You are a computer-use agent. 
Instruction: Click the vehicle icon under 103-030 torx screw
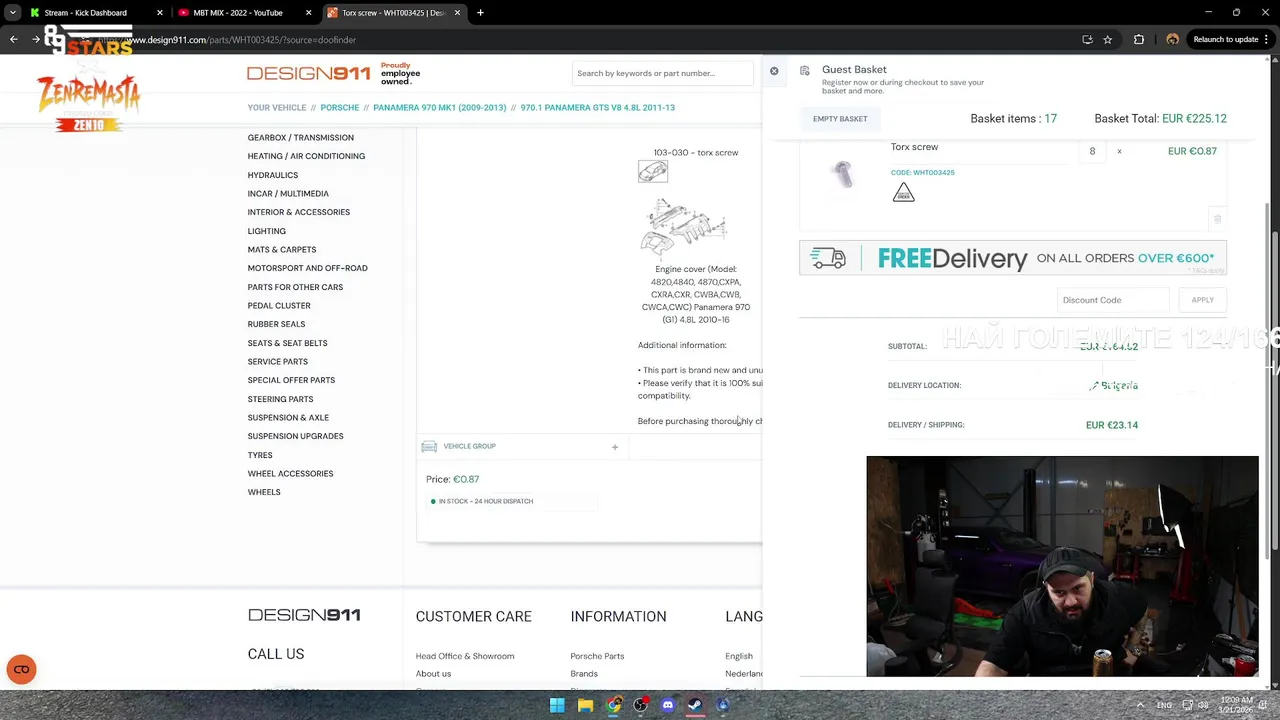click(x=652, y=172)
